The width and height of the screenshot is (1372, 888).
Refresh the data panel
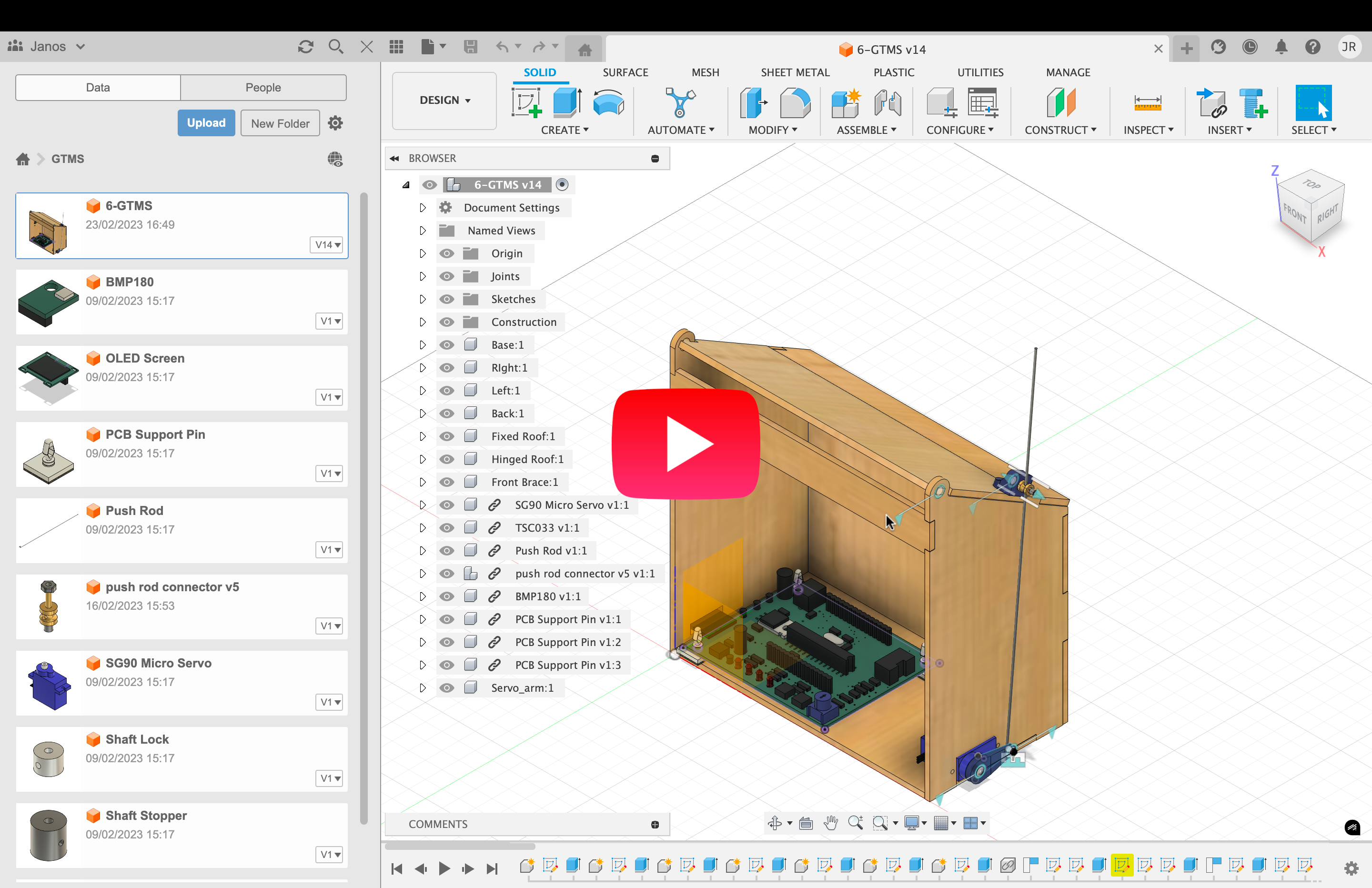305,47
